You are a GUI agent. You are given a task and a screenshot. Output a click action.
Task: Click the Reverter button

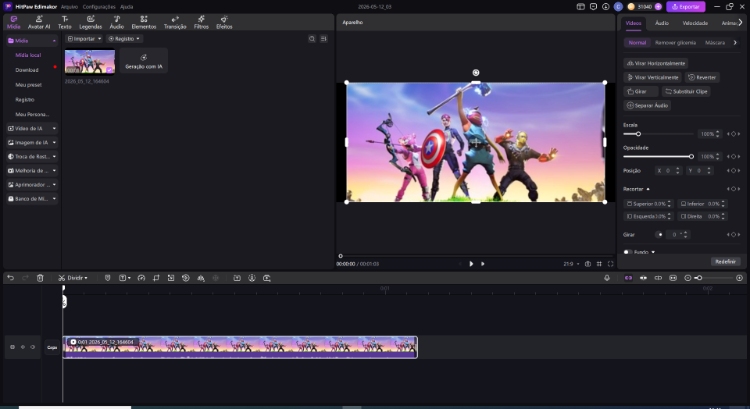point(702,77)
